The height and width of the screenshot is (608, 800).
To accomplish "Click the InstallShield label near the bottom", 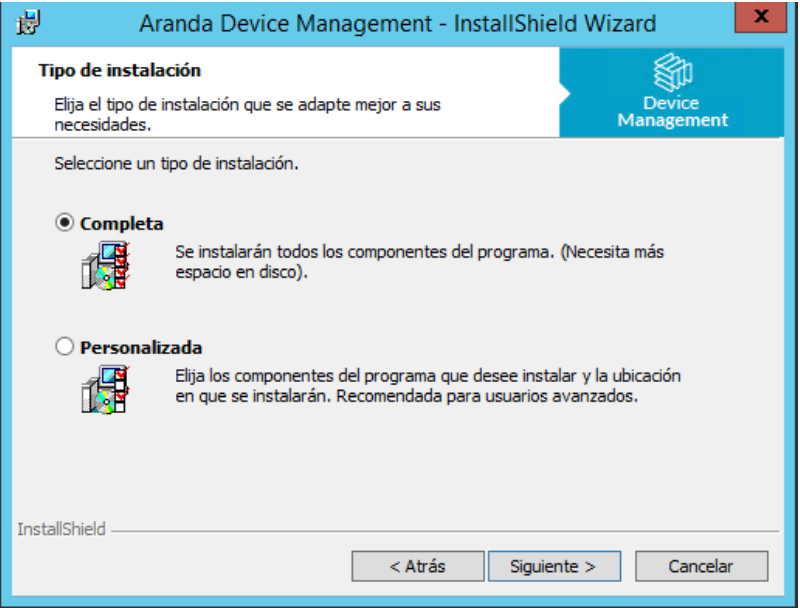I will [61, 529].
